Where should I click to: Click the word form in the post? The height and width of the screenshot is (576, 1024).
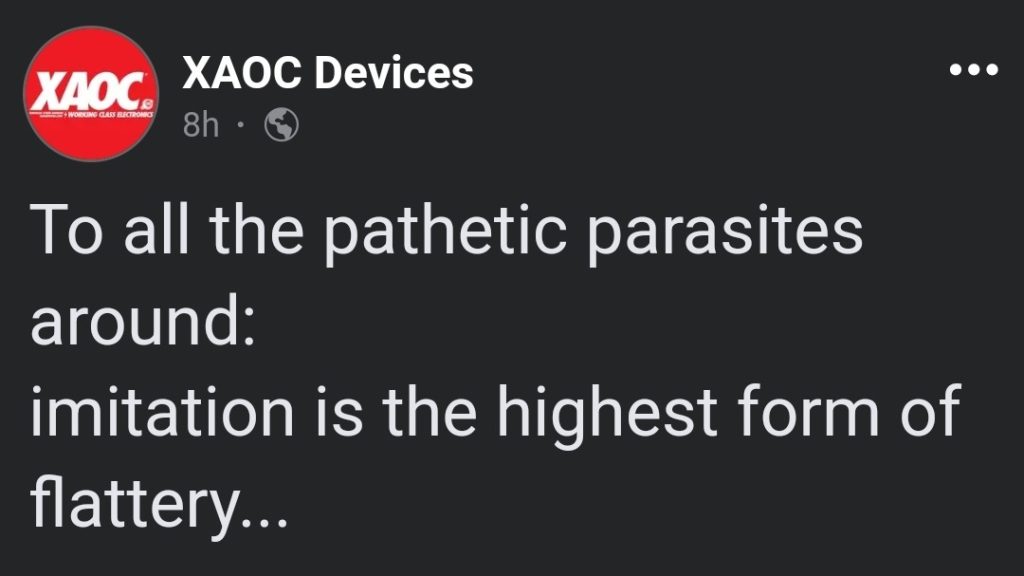[x=808, y=411]
